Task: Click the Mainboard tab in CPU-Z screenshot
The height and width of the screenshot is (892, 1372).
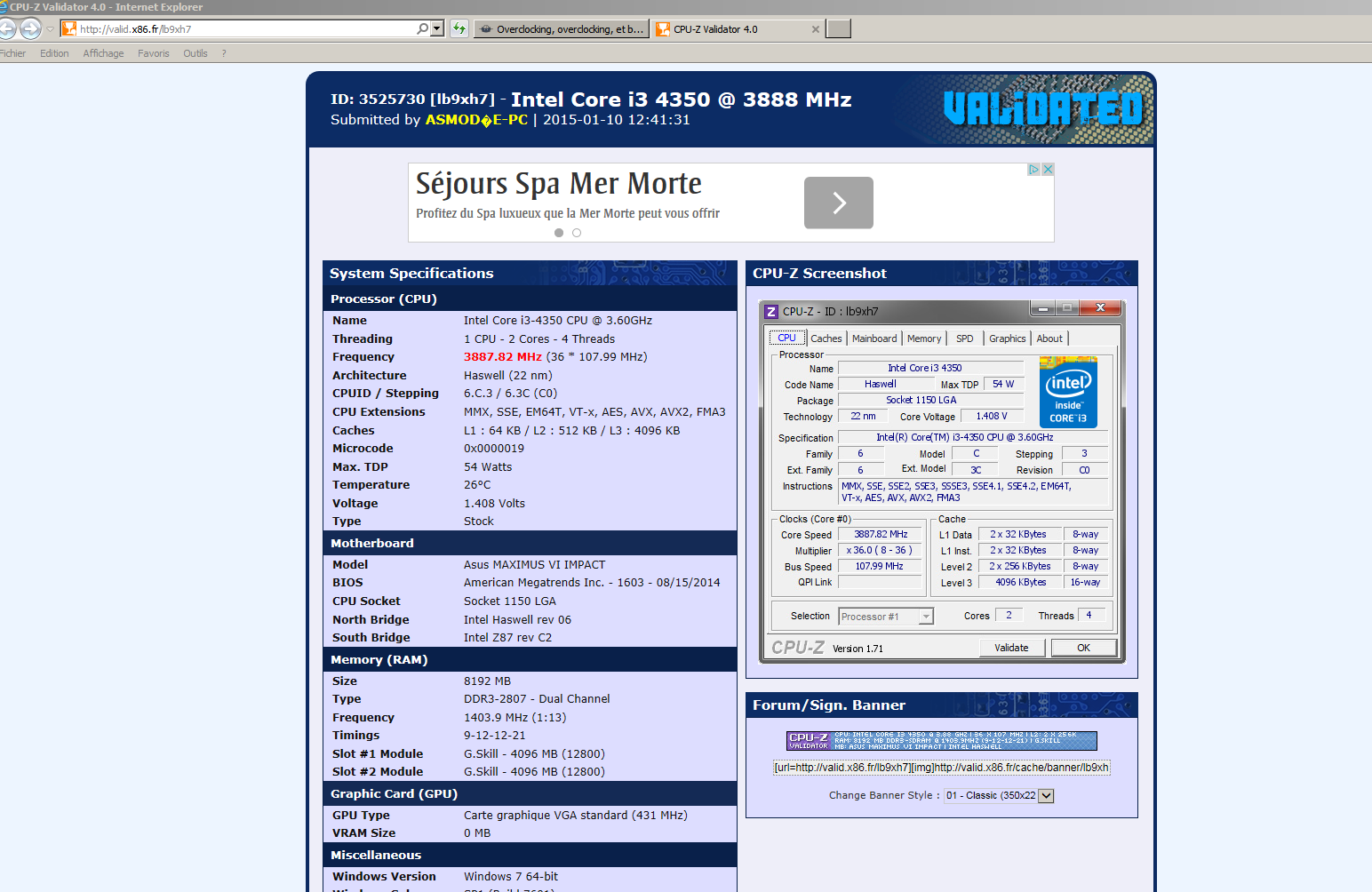Action: (x=874, y=338)
